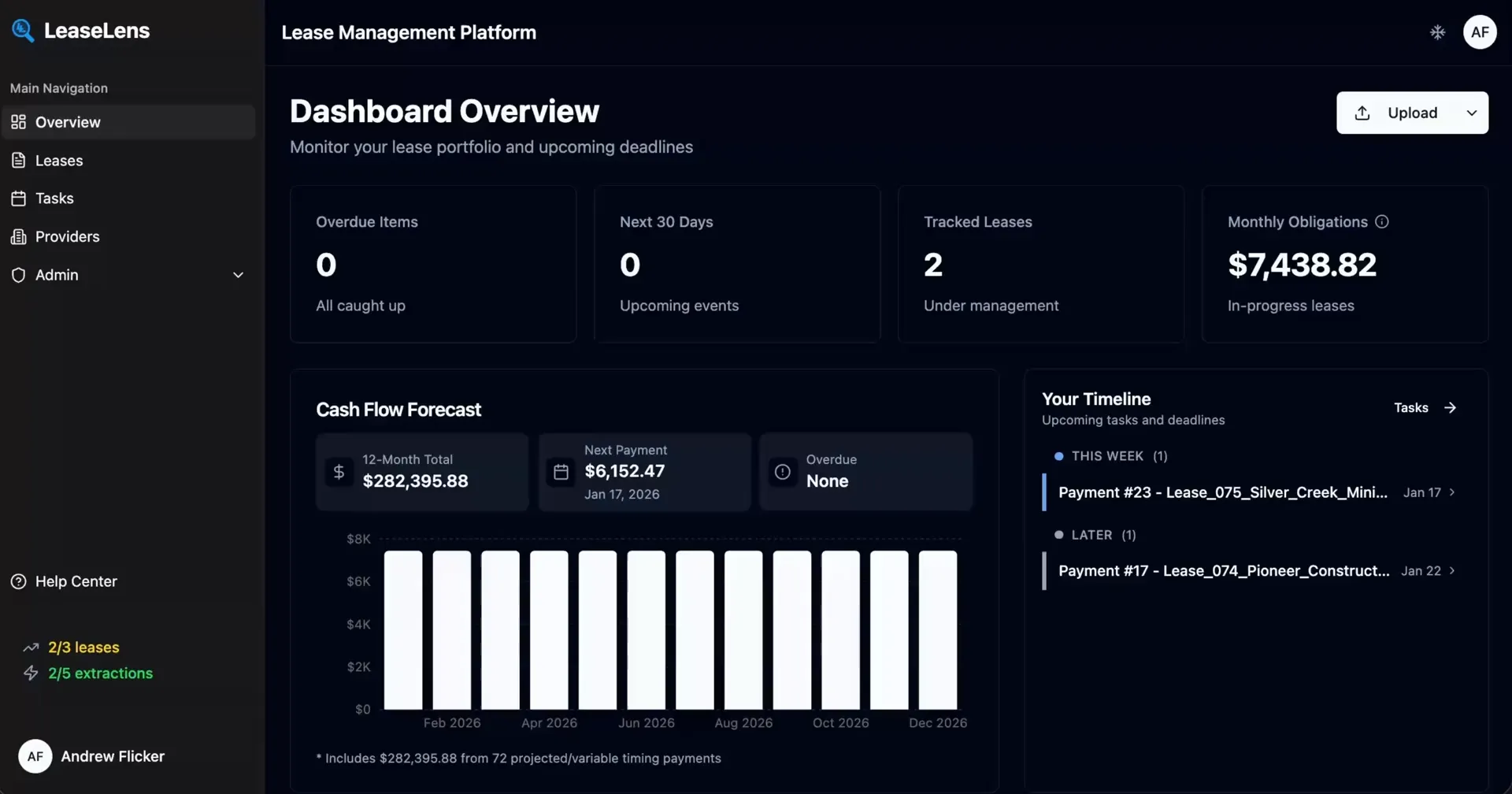This screenshot has height=794, width=1512.
Task: Click the LeaseLens magnifier logo icon
Action: click(23, 31)
